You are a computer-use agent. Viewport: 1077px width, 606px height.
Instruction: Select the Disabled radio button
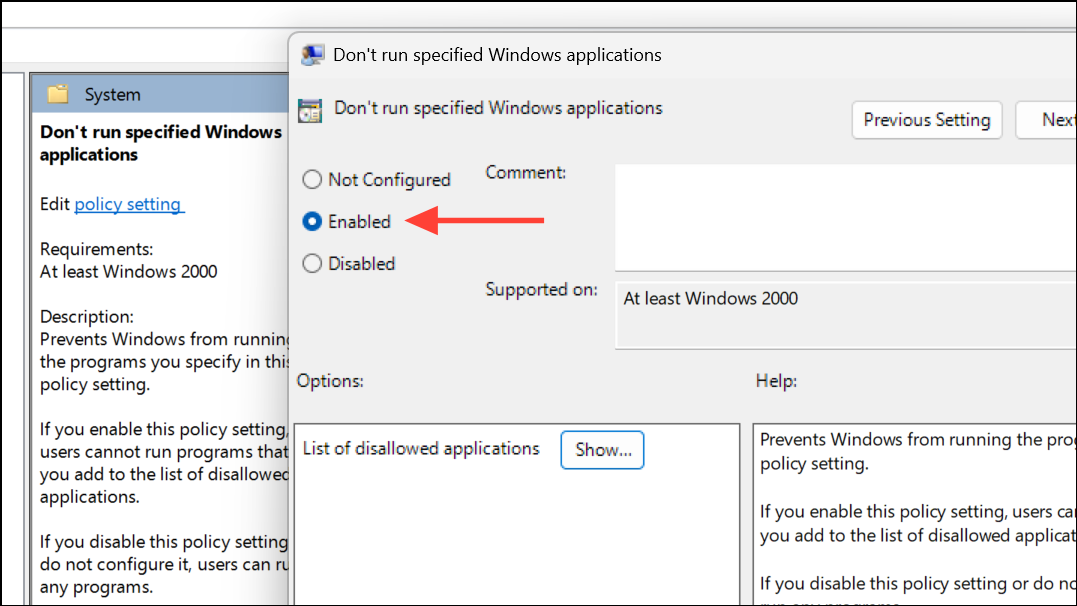click(312, 263)
